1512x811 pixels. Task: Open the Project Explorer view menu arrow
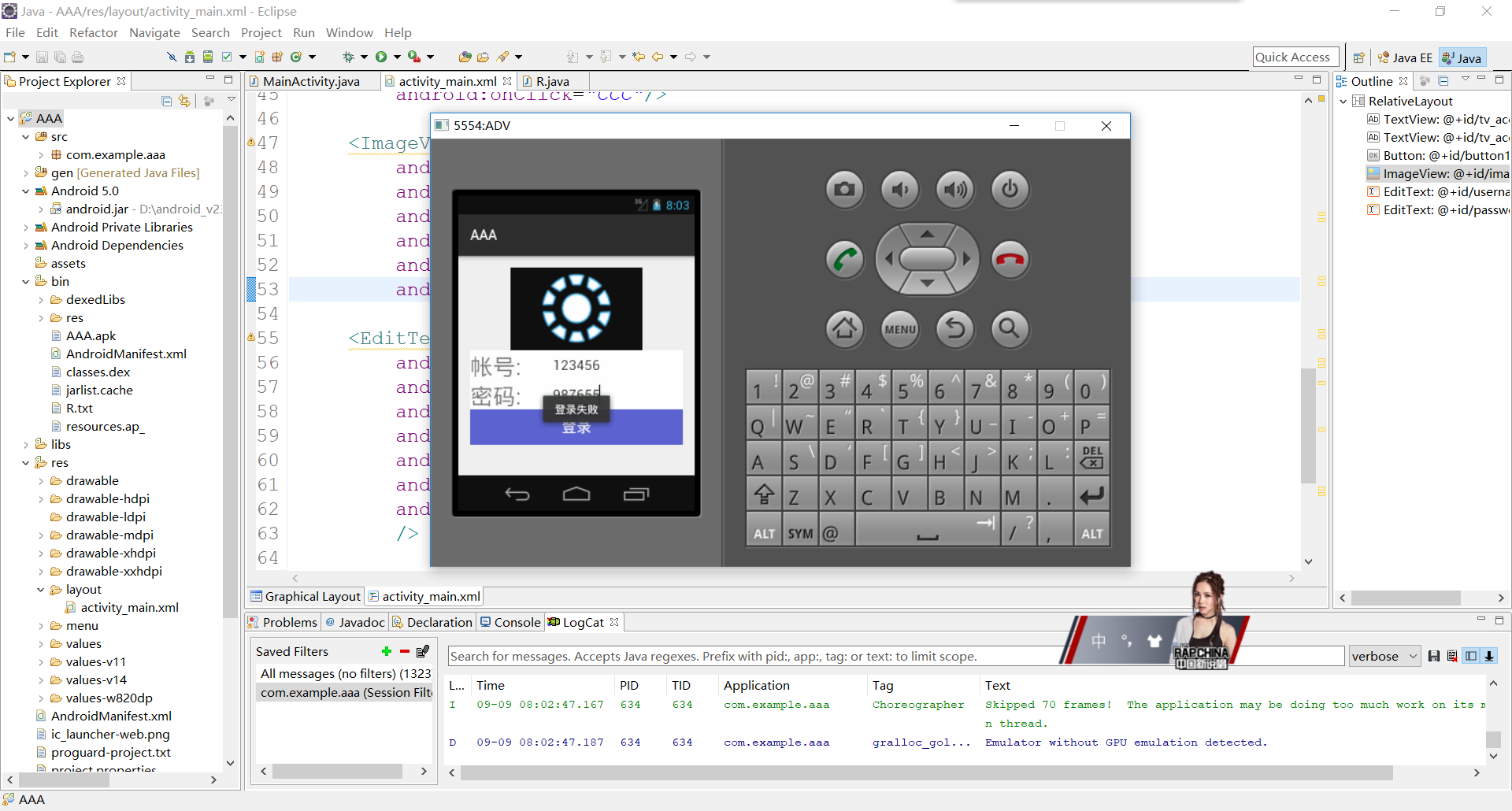click(232, 100)
